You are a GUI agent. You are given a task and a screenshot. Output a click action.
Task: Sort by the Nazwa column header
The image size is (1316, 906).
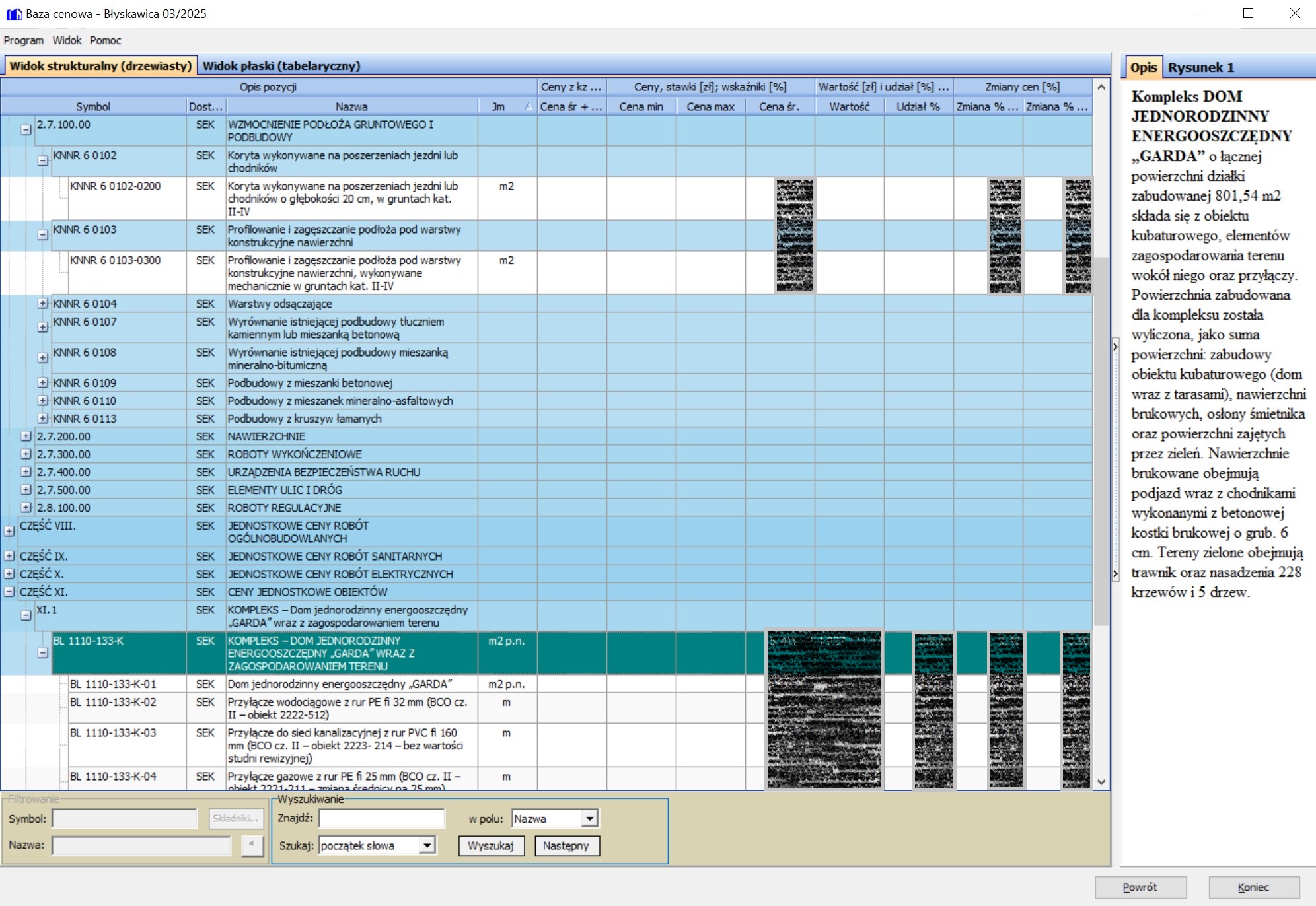pos(351,106)
